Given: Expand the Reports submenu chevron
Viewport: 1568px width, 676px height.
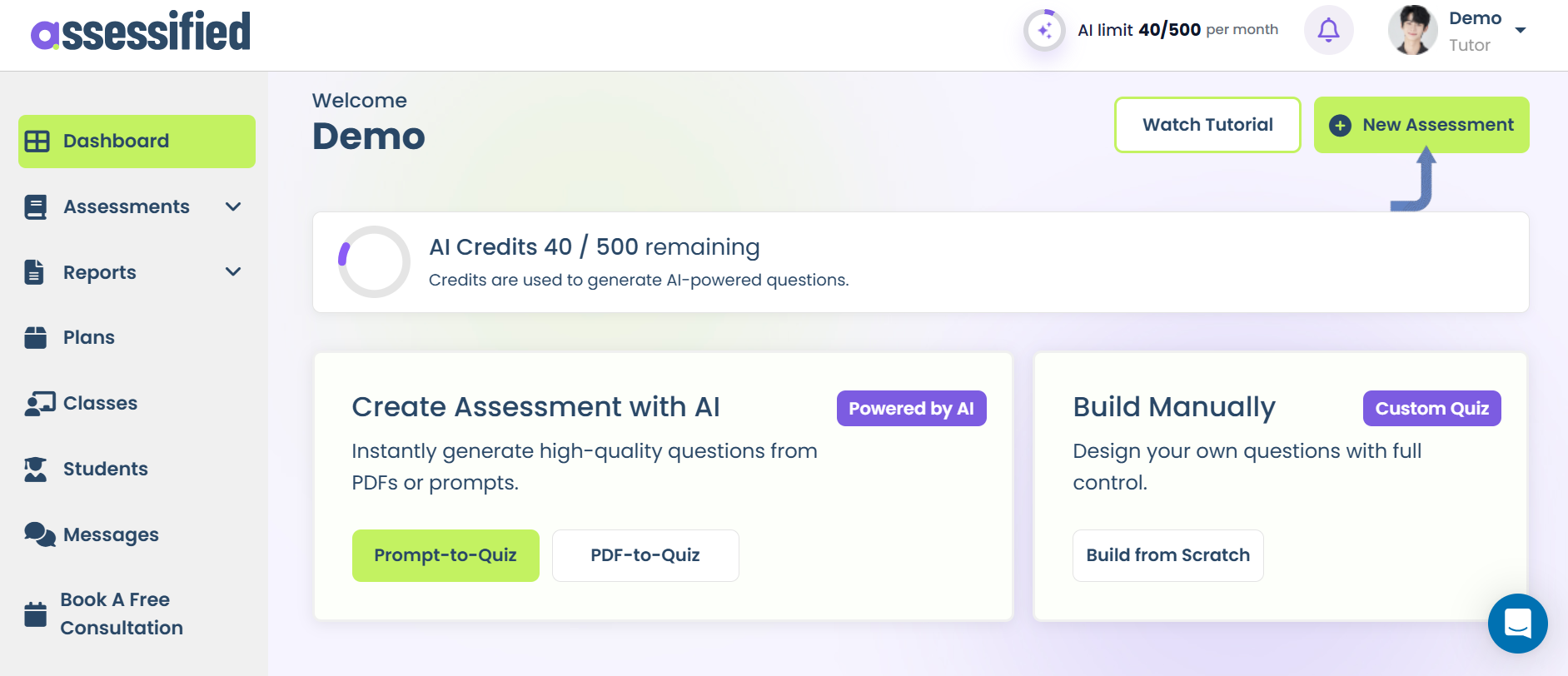Looking at the screenshot, I should 233,272.
